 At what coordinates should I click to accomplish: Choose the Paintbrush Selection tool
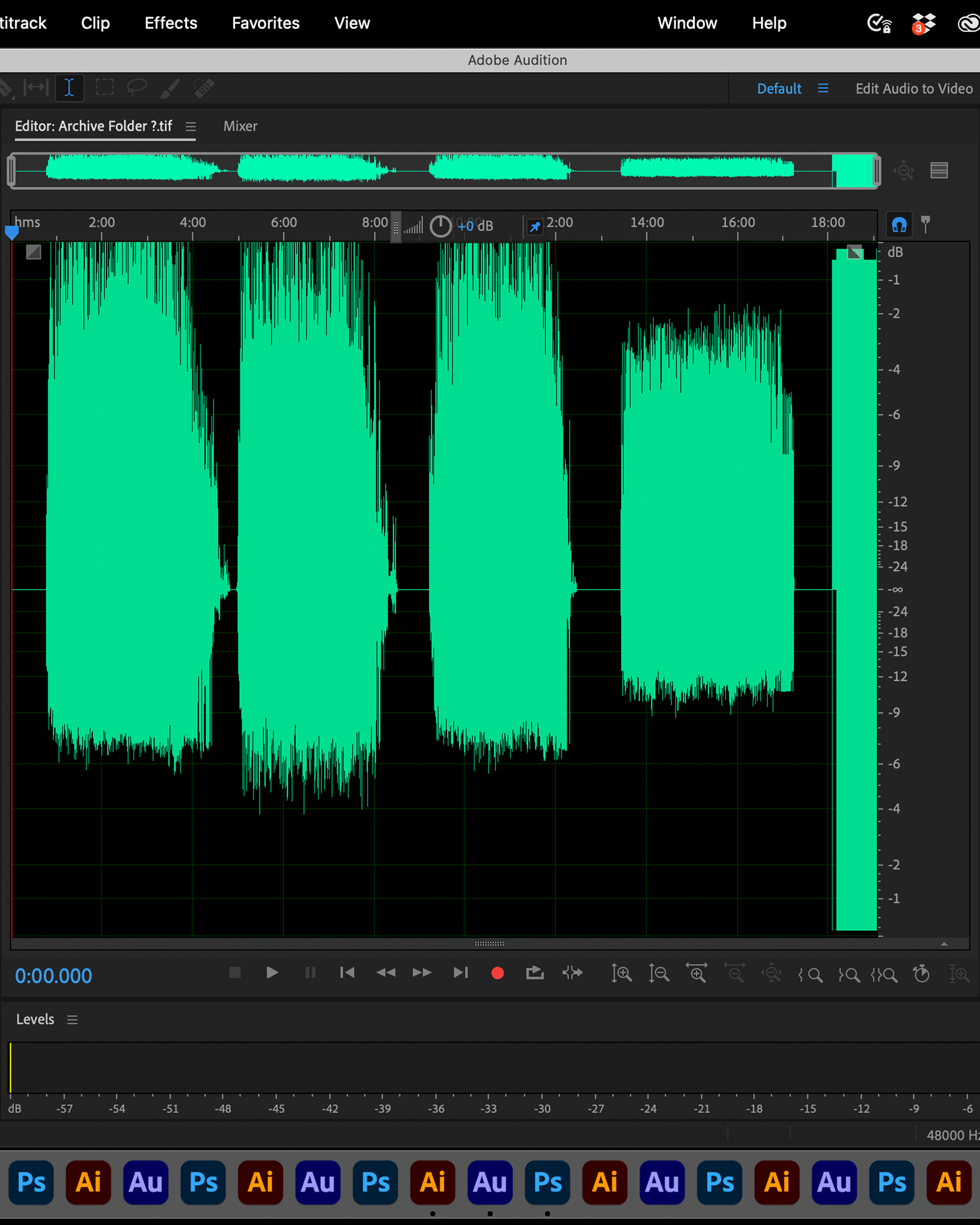170,88
